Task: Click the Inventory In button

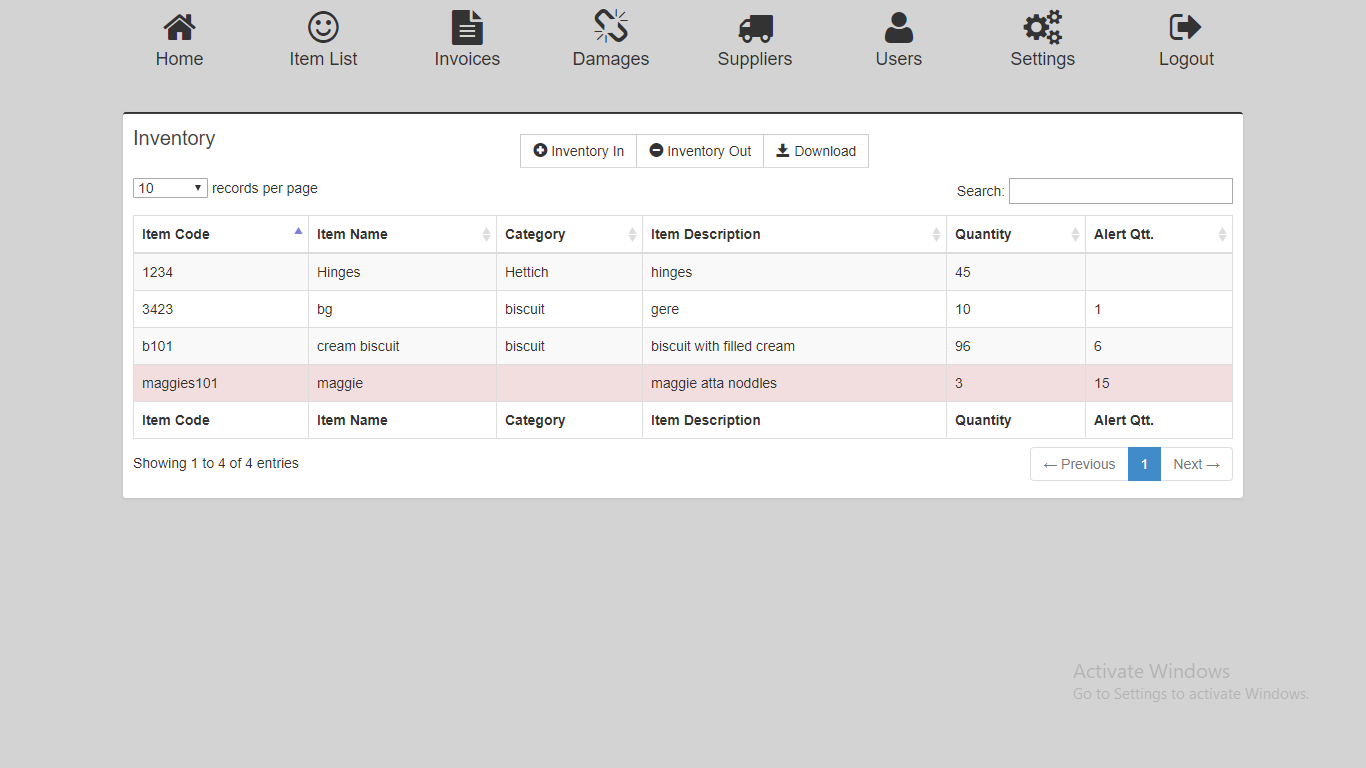Action: 578,151
